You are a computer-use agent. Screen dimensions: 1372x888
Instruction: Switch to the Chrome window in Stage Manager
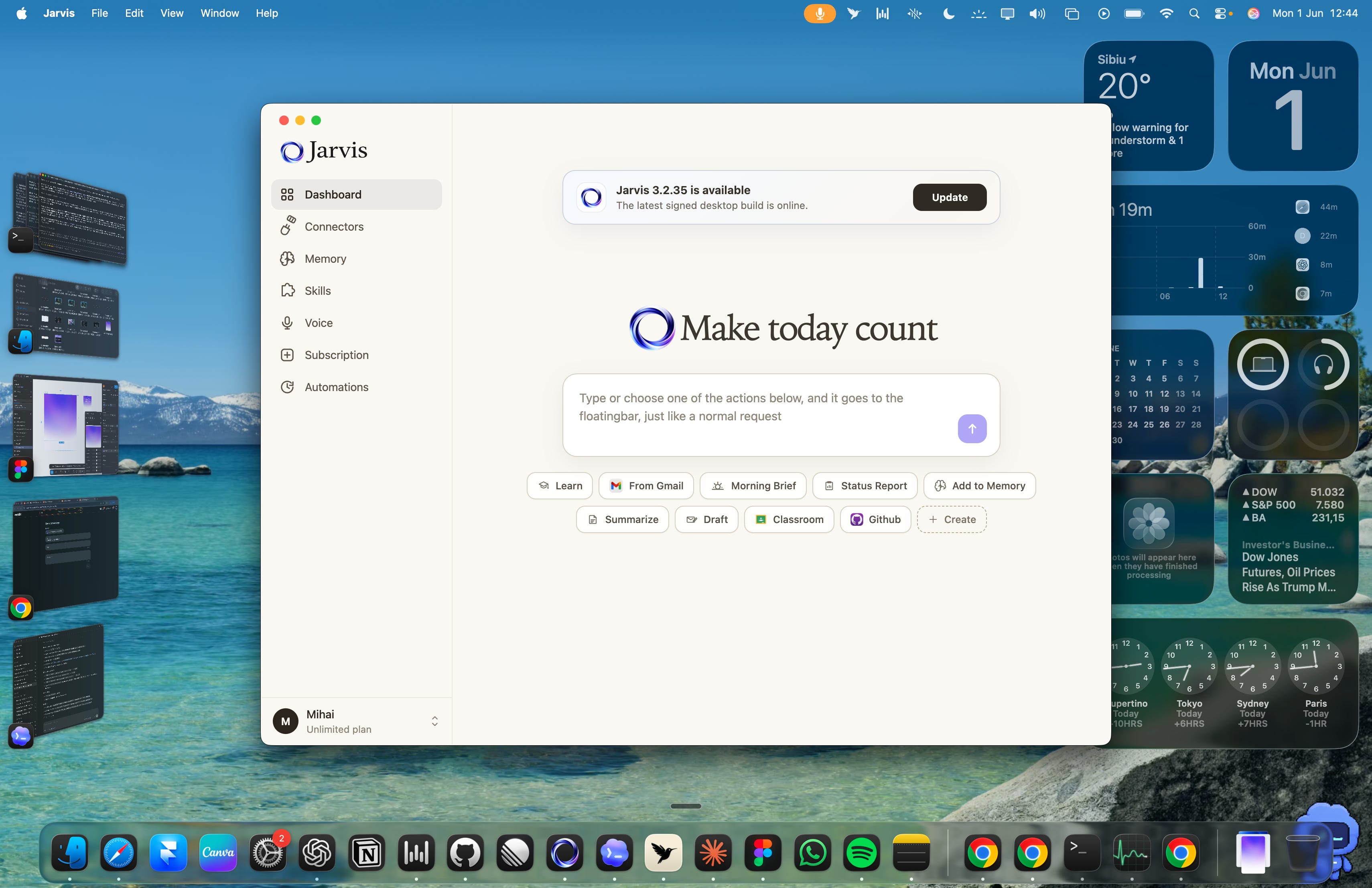click(65, 553)
